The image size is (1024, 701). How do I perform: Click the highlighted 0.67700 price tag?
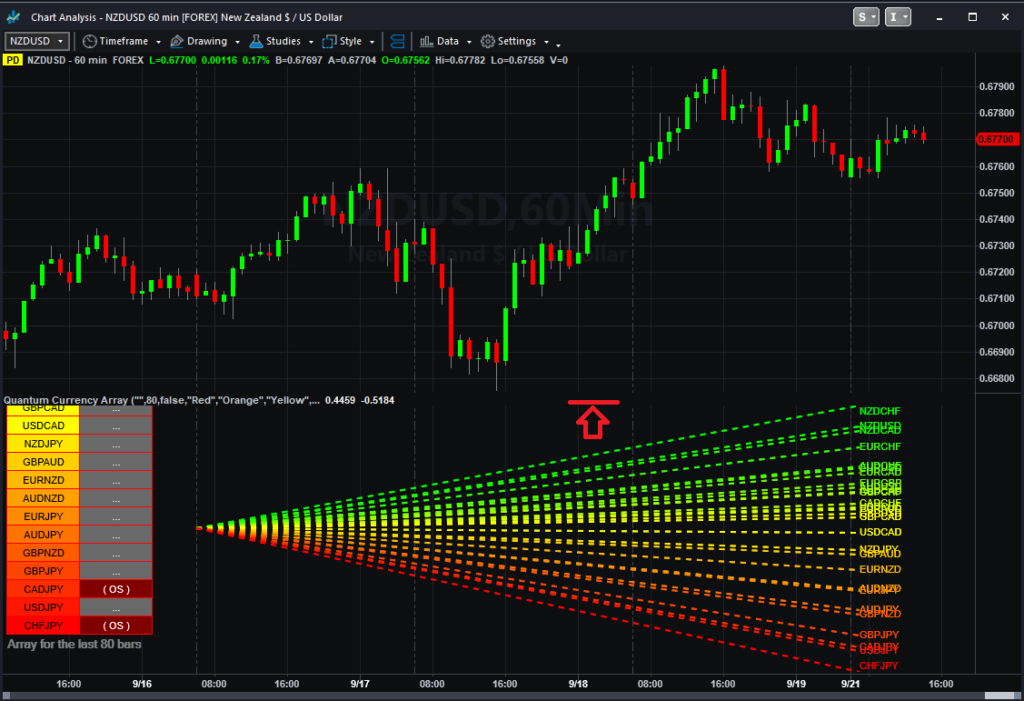pyautogui.click(x=996, y=139)
